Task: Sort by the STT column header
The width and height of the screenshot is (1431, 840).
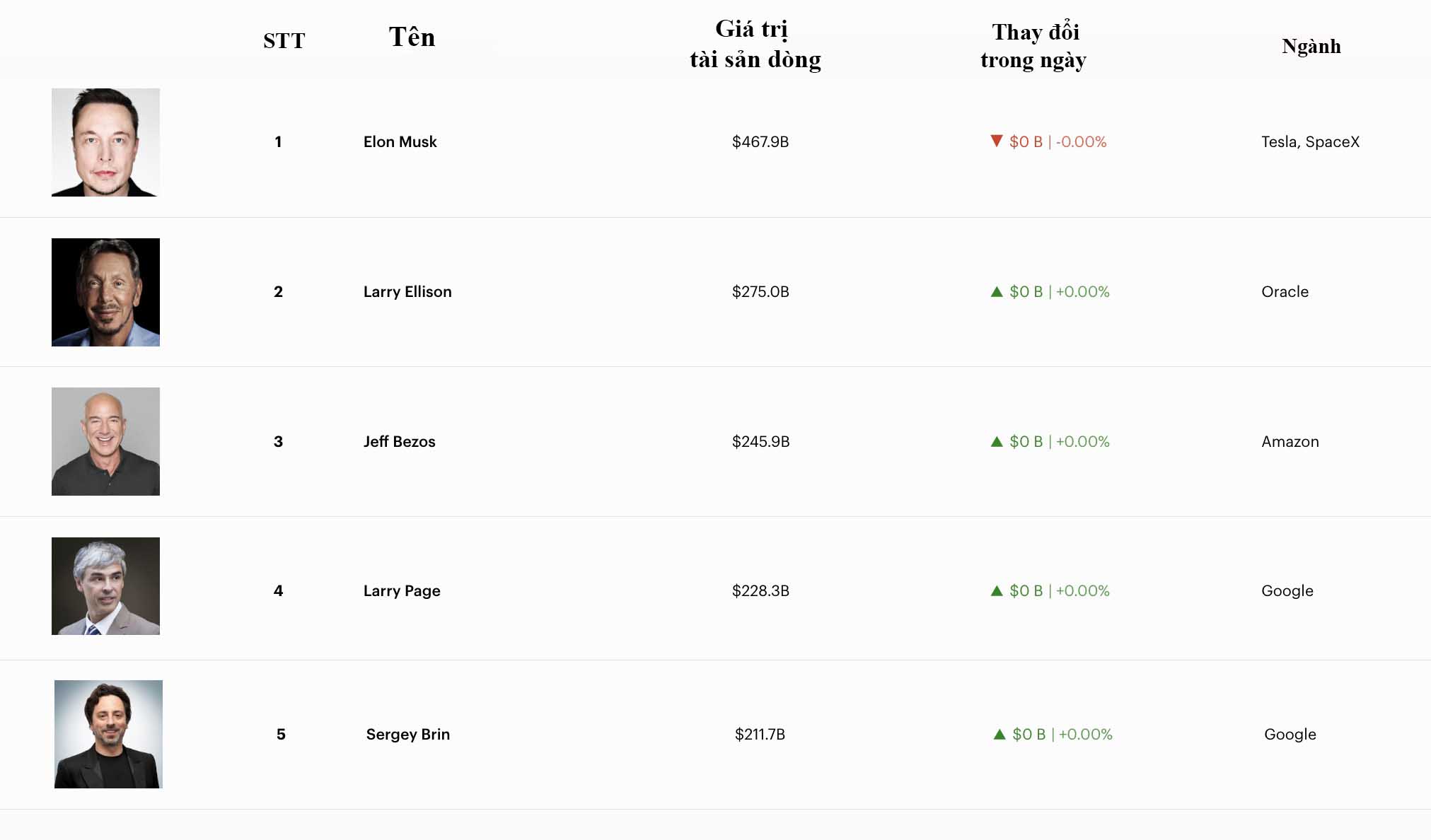Action: point(284,41)
